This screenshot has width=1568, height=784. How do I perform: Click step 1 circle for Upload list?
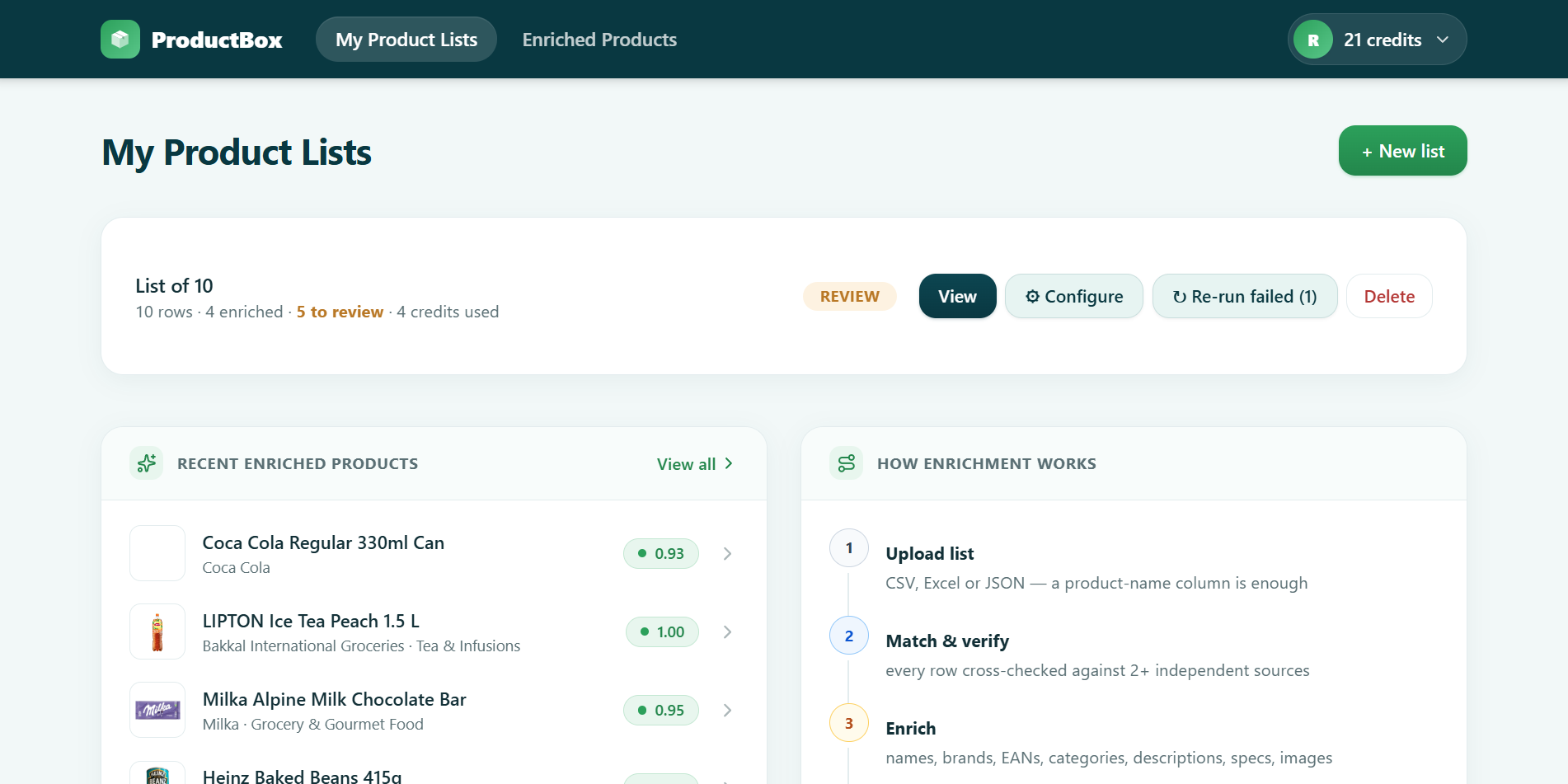849,548
